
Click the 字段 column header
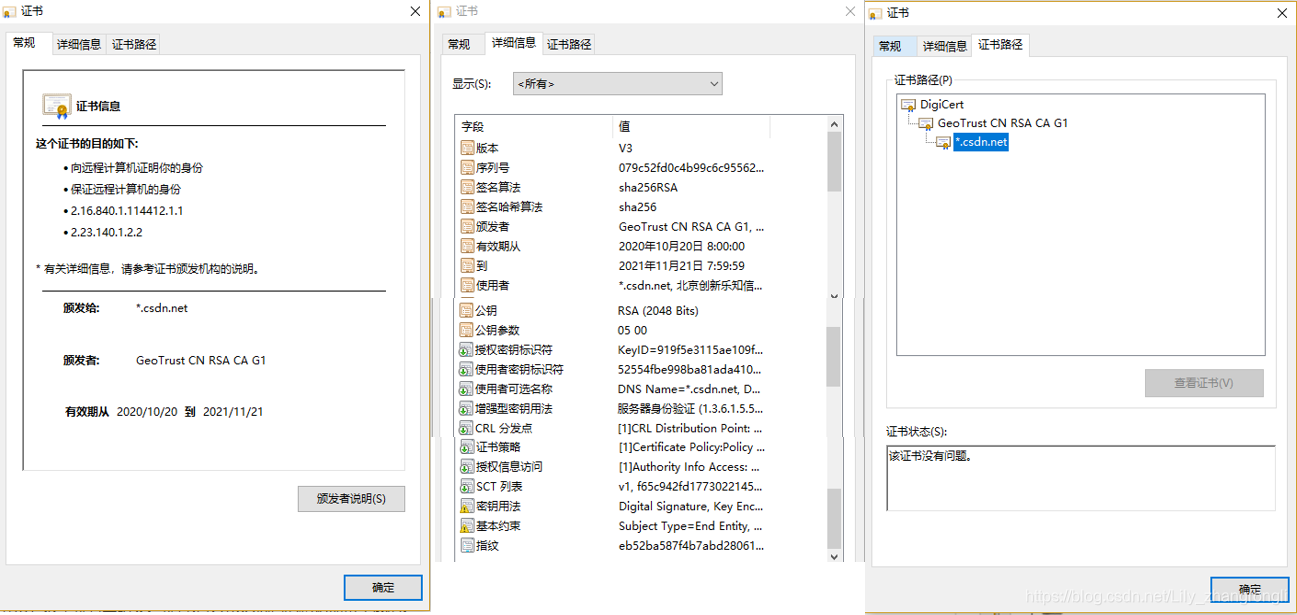pos(534,127)
